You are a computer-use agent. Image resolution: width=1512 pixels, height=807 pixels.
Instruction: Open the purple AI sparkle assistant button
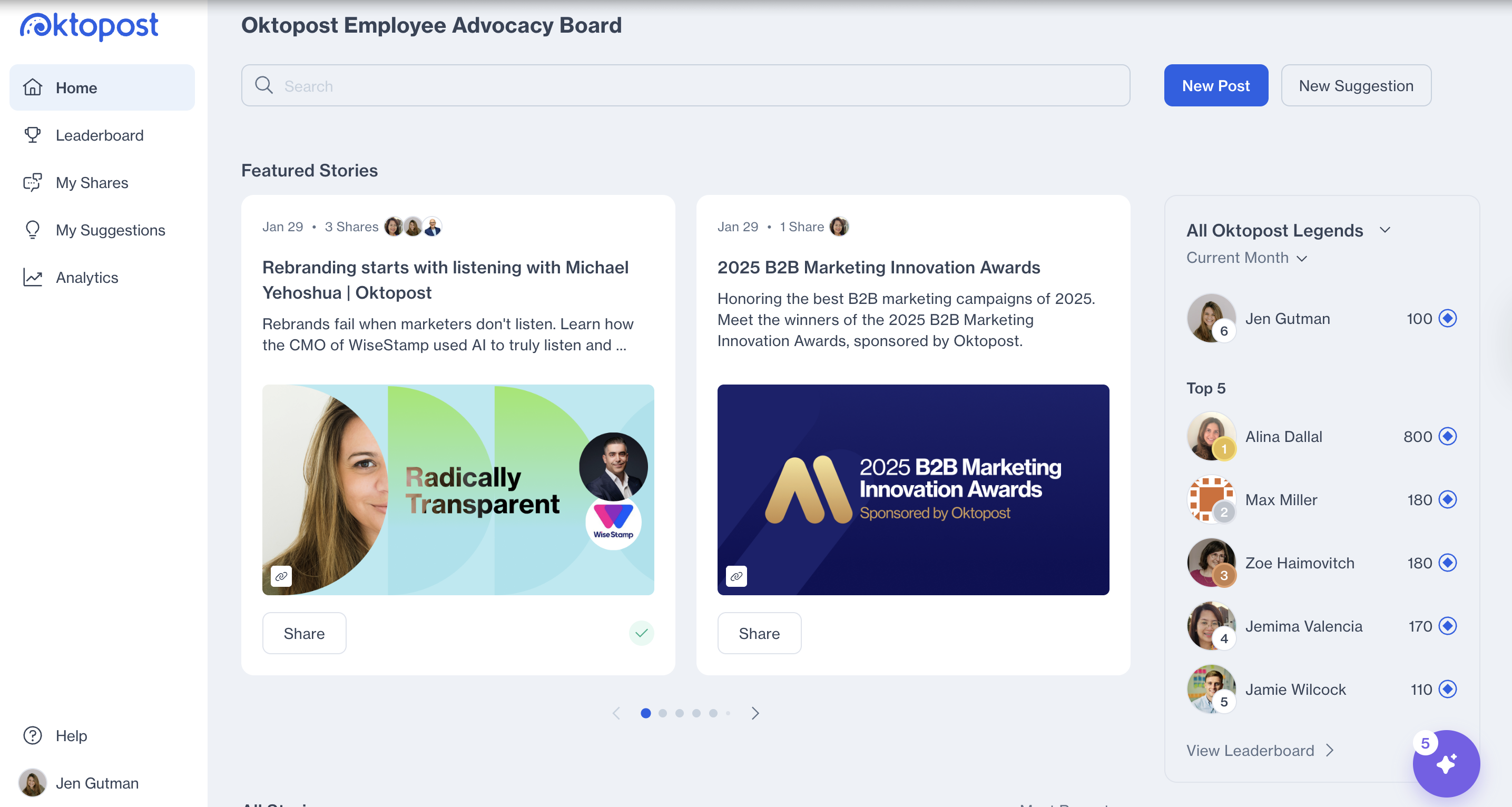[1446, 764]
